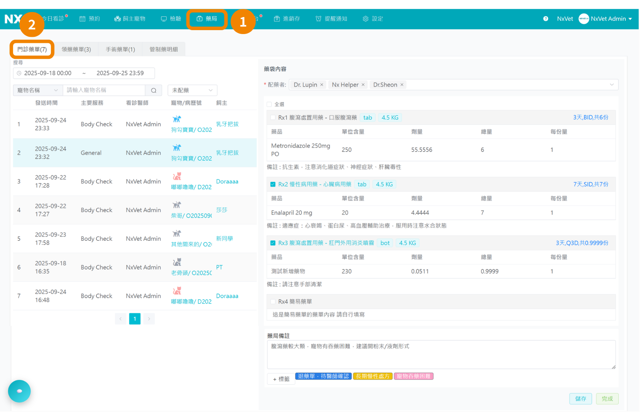Click the pet species icon in row 3
Image resolution: width=640 pixels, height=412 pixels.
point(177,176)
